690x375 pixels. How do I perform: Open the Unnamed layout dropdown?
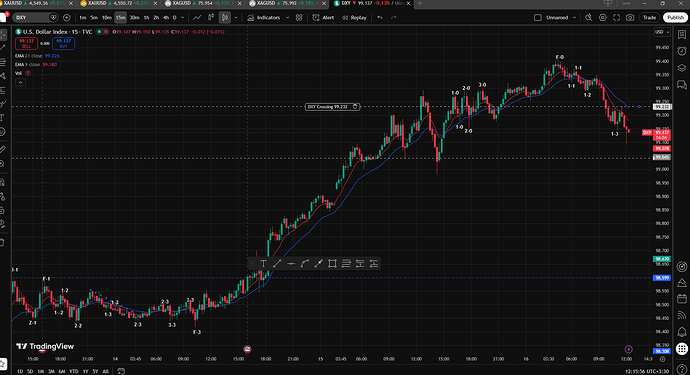pos(574,18)
